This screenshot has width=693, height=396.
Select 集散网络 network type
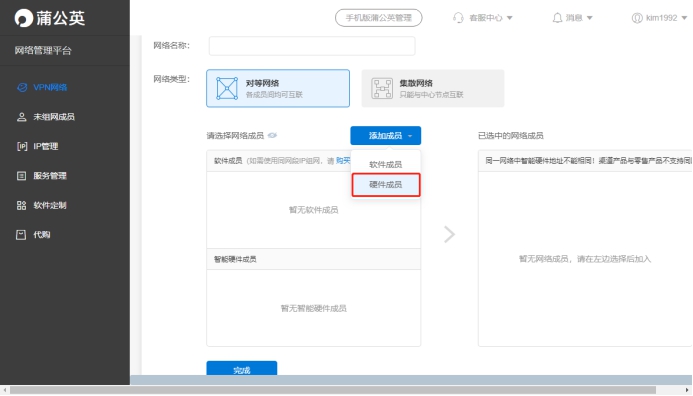433,88
